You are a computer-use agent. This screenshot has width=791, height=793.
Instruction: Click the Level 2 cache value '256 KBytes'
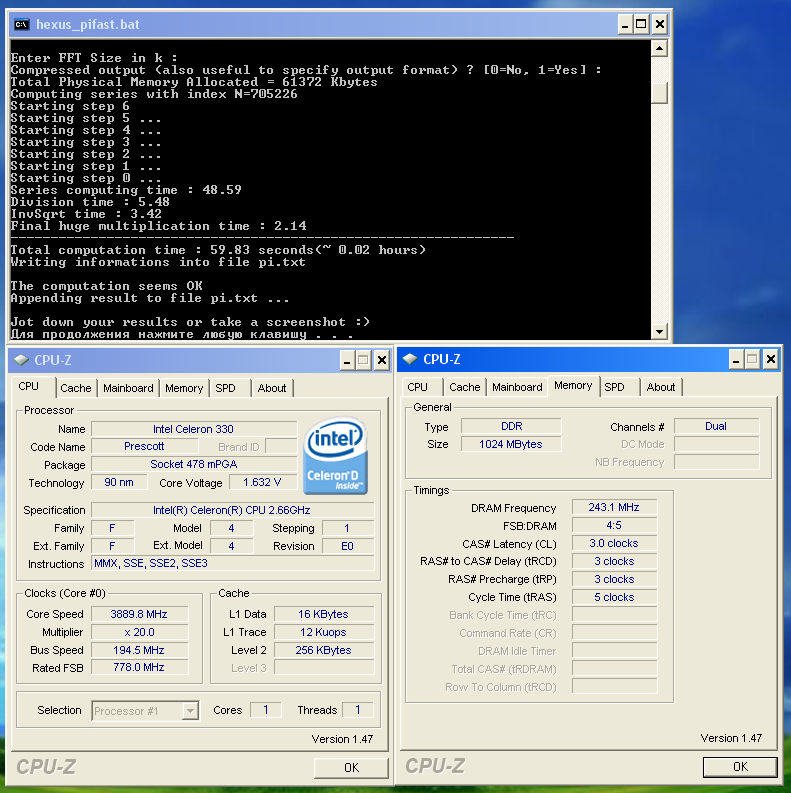pos(324,650)
